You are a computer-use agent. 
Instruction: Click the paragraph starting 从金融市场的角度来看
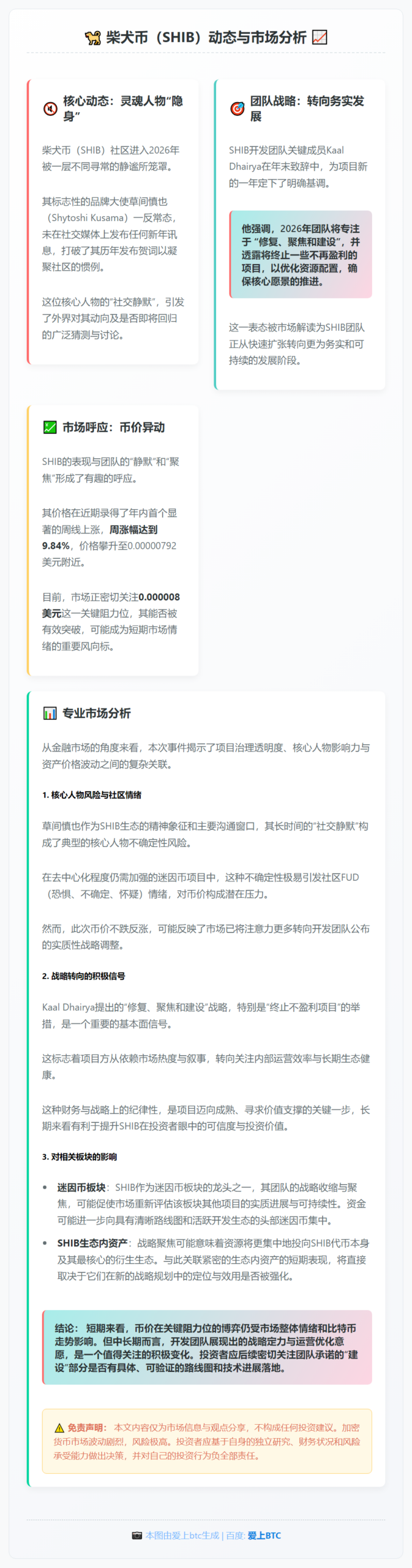206,756
